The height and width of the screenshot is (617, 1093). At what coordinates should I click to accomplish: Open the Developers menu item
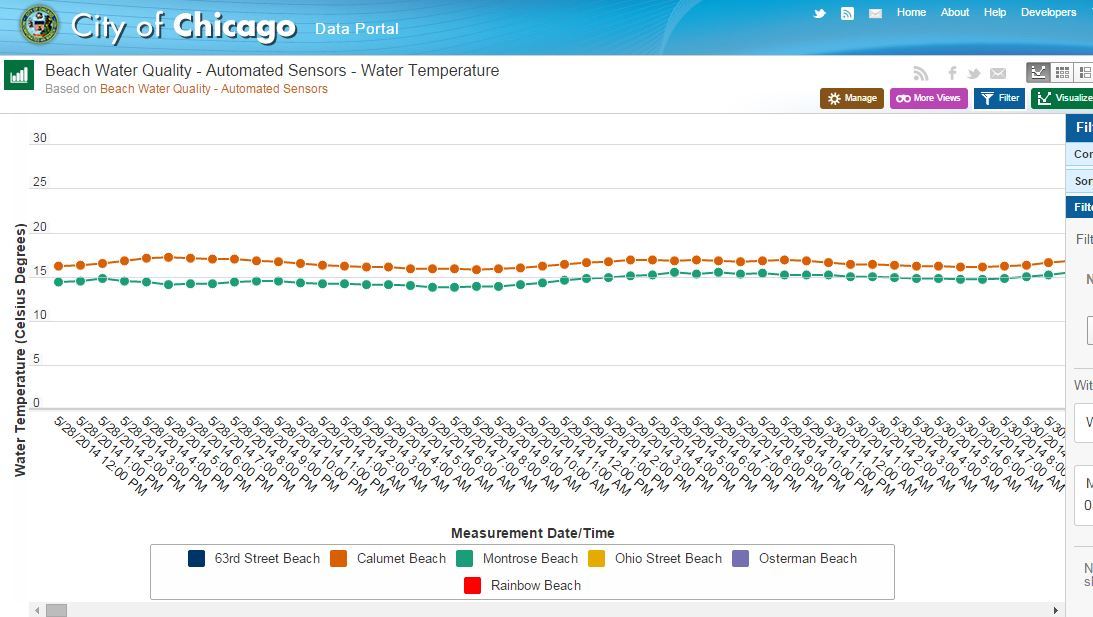point(1048,13)
